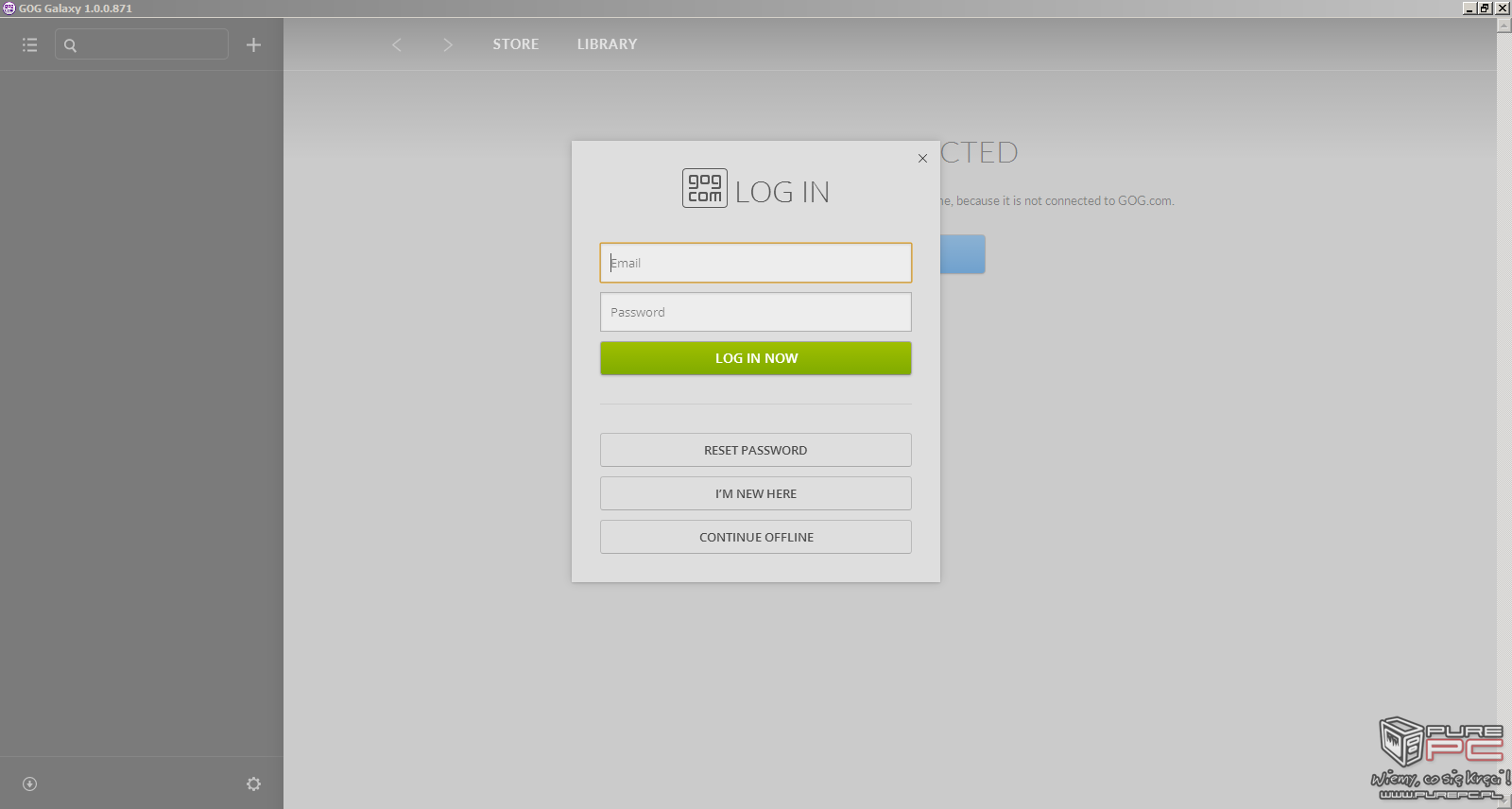Open the sidebar list view icon
1512x809 pixels.
[29, 44]
